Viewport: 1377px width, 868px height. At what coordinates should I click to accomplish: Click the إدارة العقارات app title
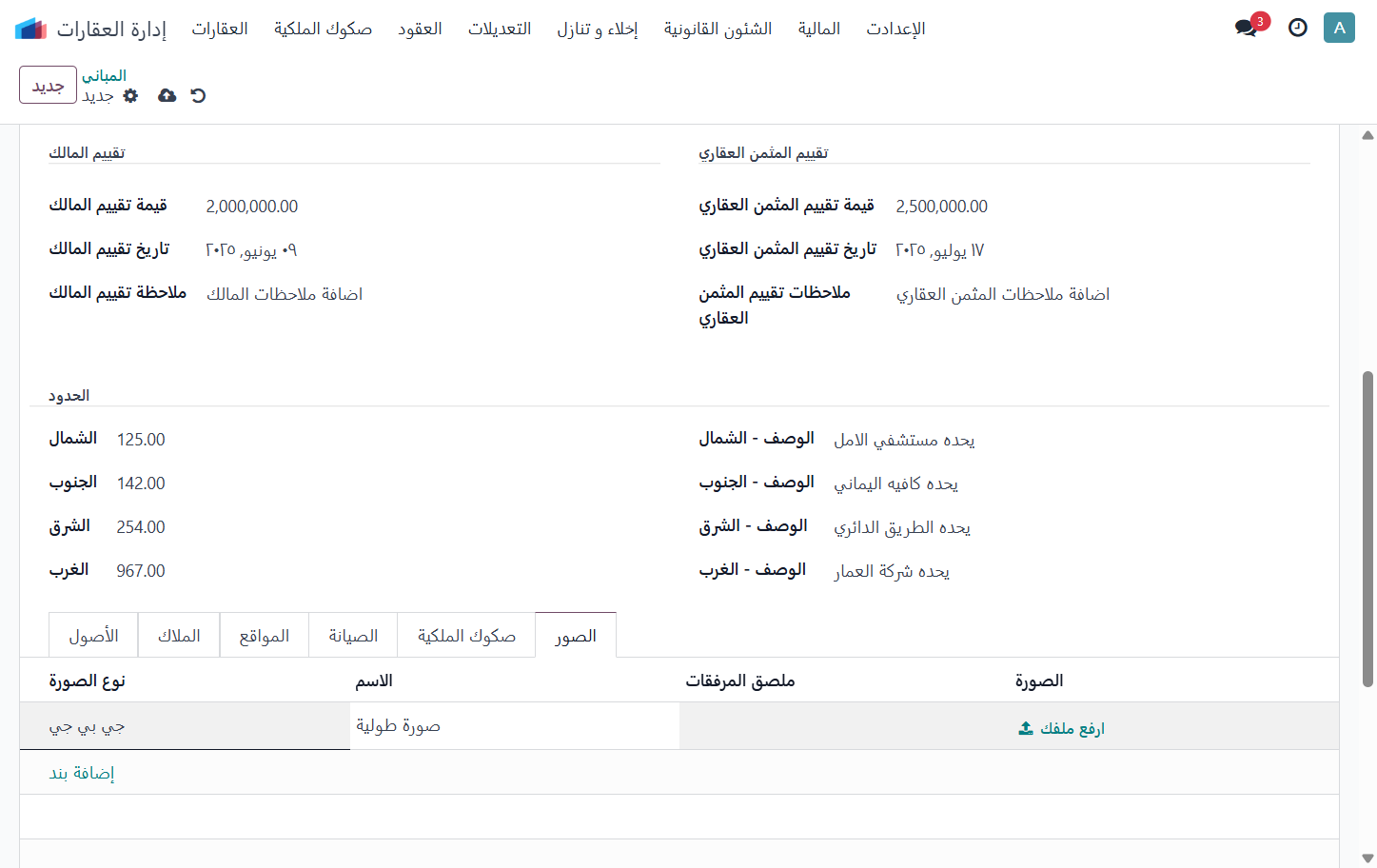[111, 29]
